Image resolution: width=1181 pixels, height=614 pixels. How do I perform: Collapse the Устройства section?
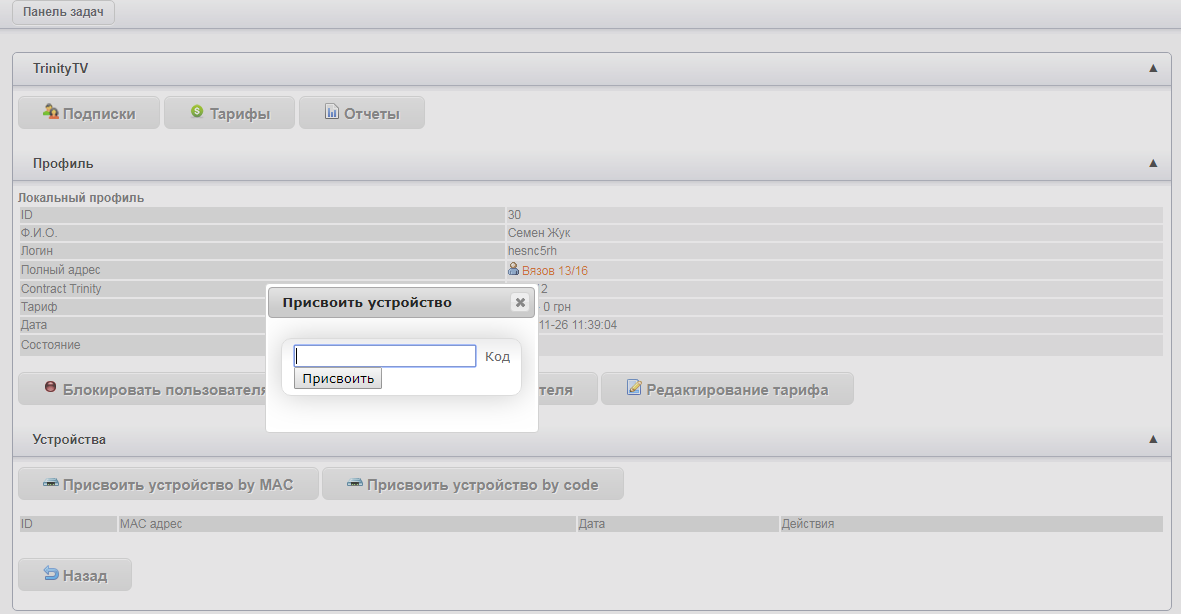pyautogui.click(x=1152, y=438)
